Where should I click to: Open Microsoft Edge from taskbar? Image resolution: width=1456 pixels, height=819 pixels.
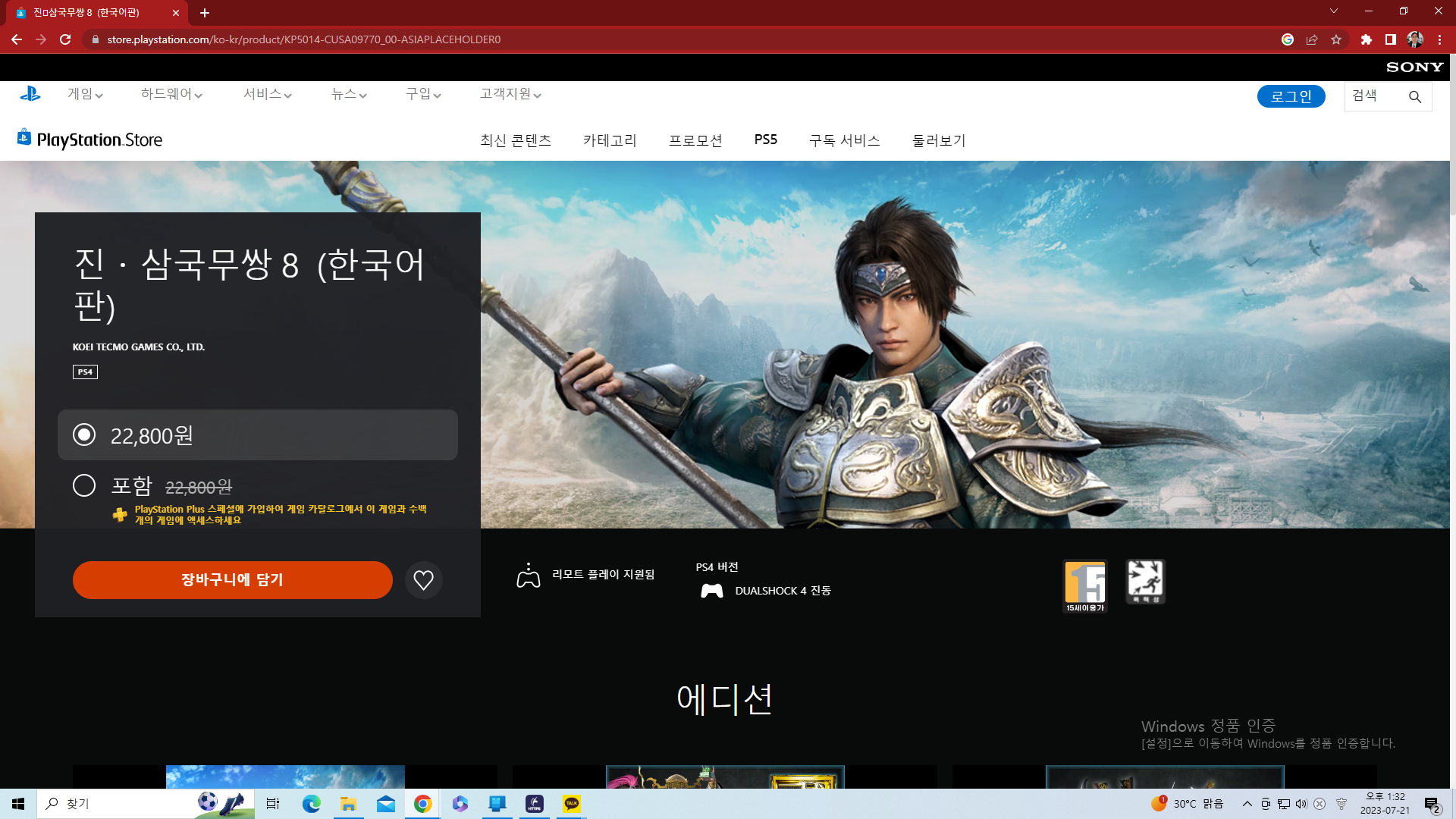(312, 804)
